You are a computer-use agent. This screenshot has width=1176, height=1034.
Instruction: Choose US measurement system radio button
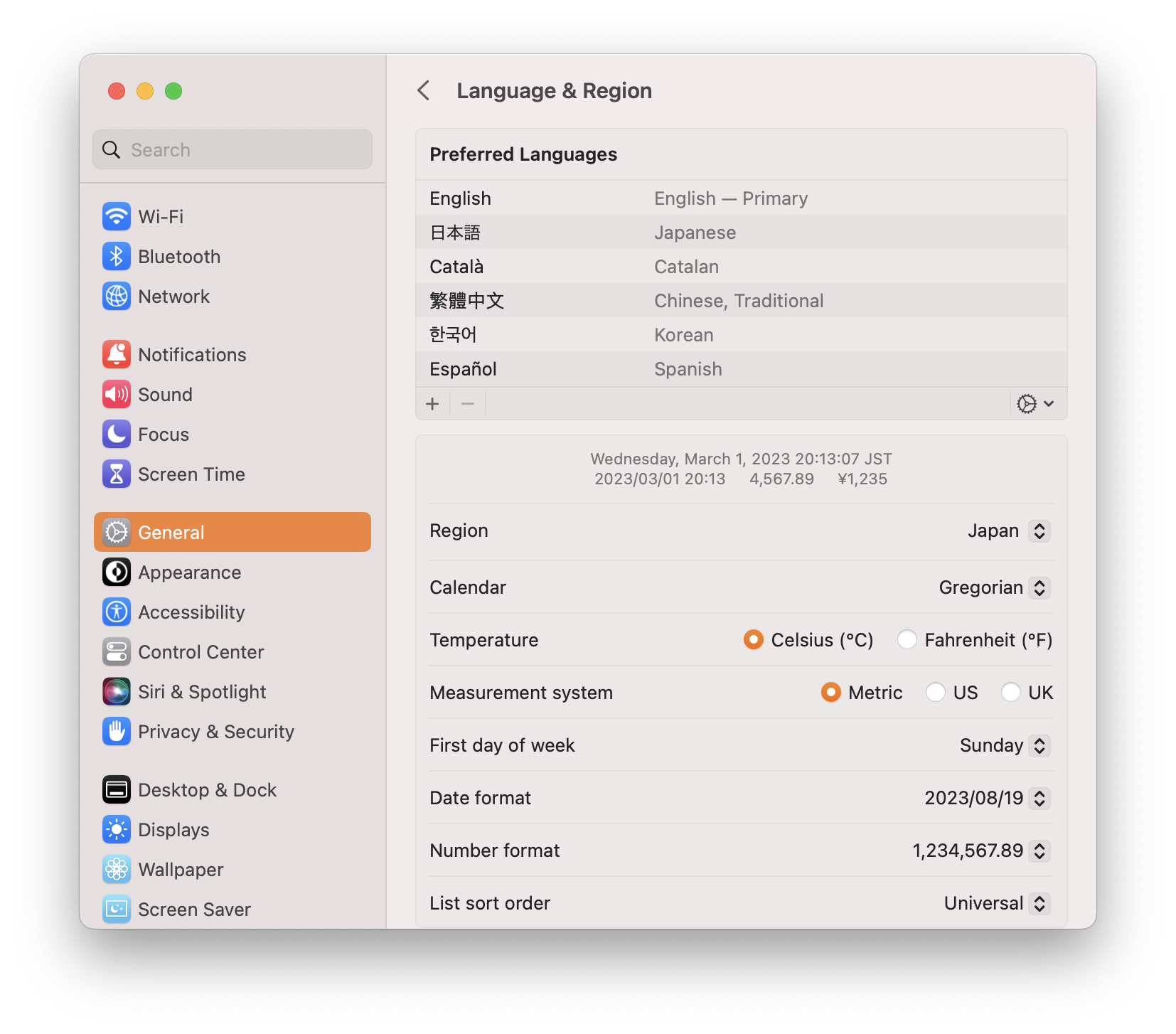[x=936, y=693]
